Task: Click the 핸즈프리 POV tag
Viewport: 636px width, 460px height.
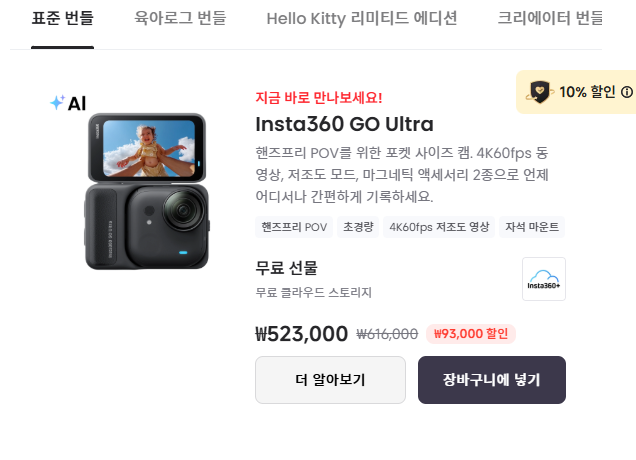Action: (x=294, y=227)
